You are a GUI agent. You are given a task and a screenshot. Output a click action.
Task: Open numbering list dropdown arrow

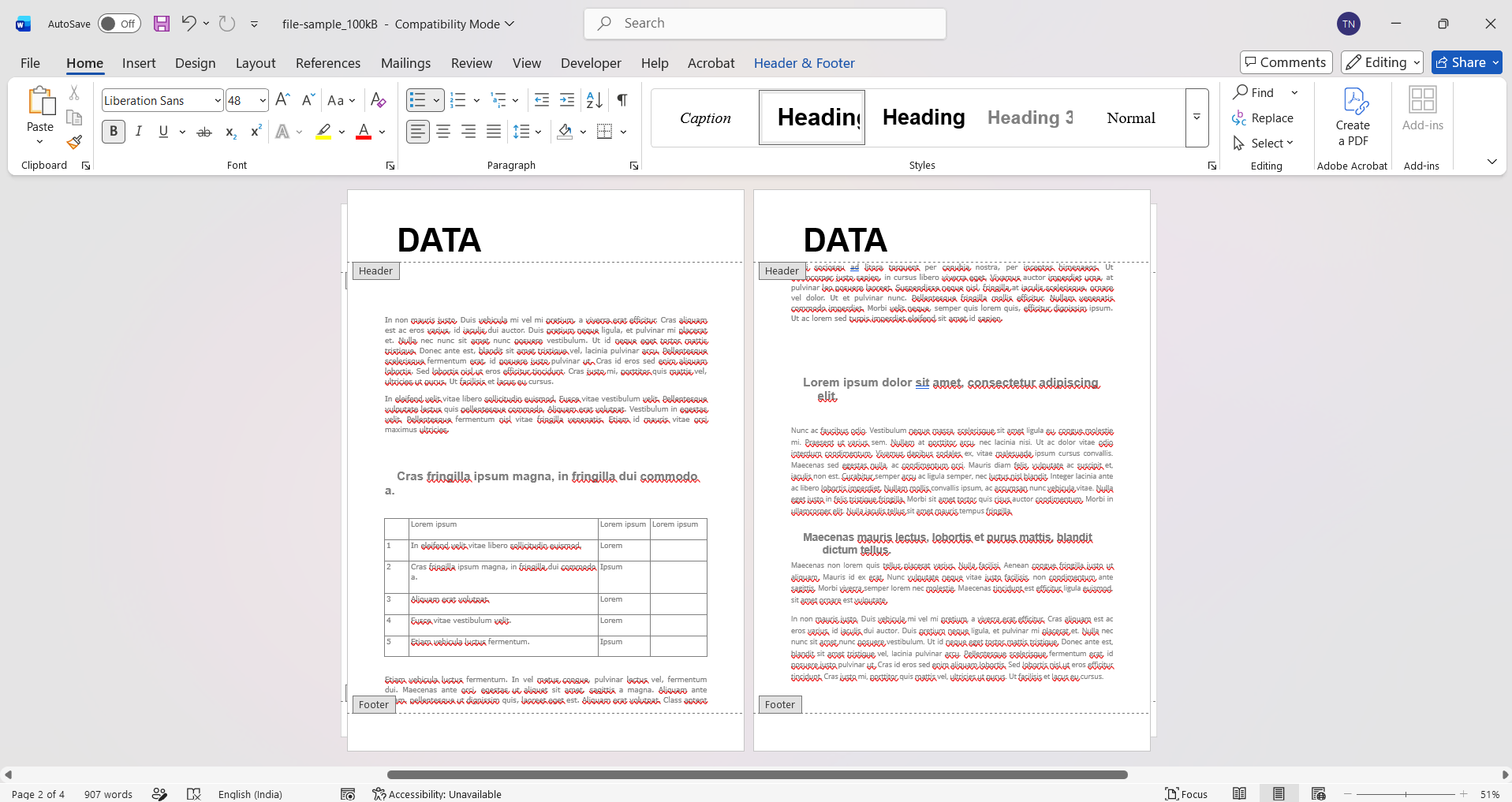click(476, 100)
